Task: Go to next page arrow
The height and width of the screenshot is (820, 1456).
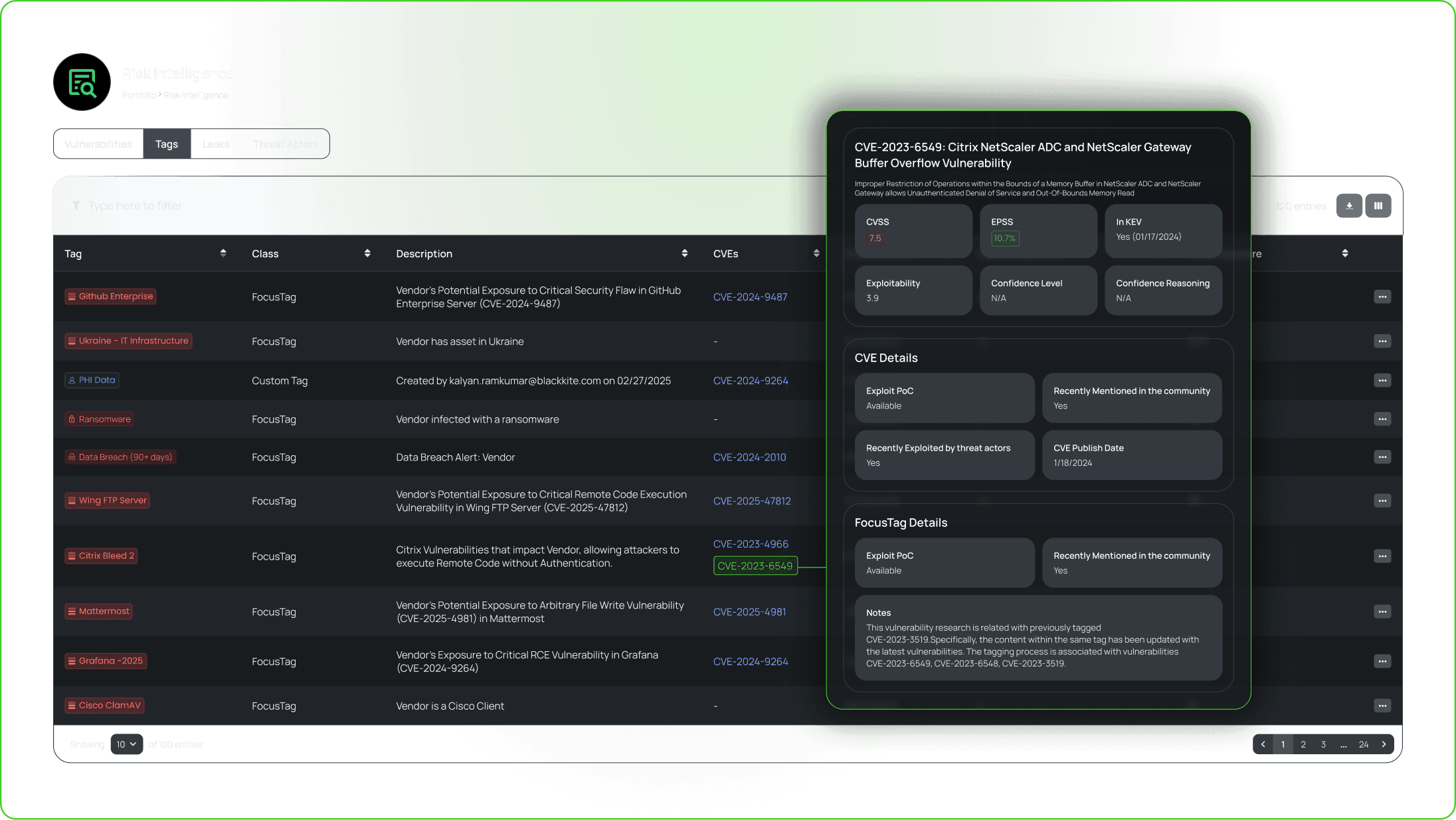Action: 1384,744
